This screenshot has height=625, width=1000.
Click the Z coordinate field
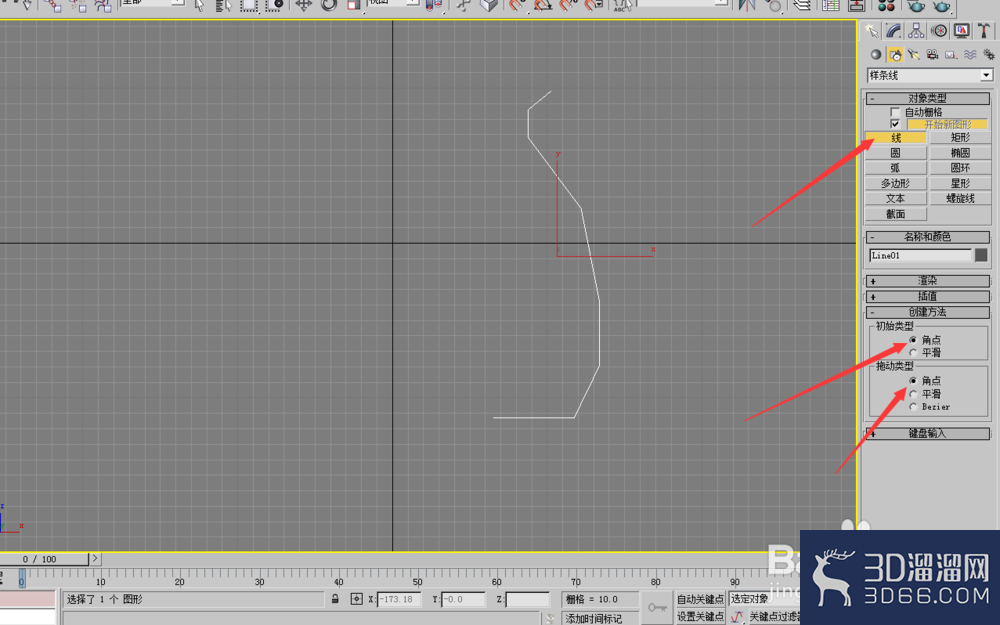tap(527, 599)
